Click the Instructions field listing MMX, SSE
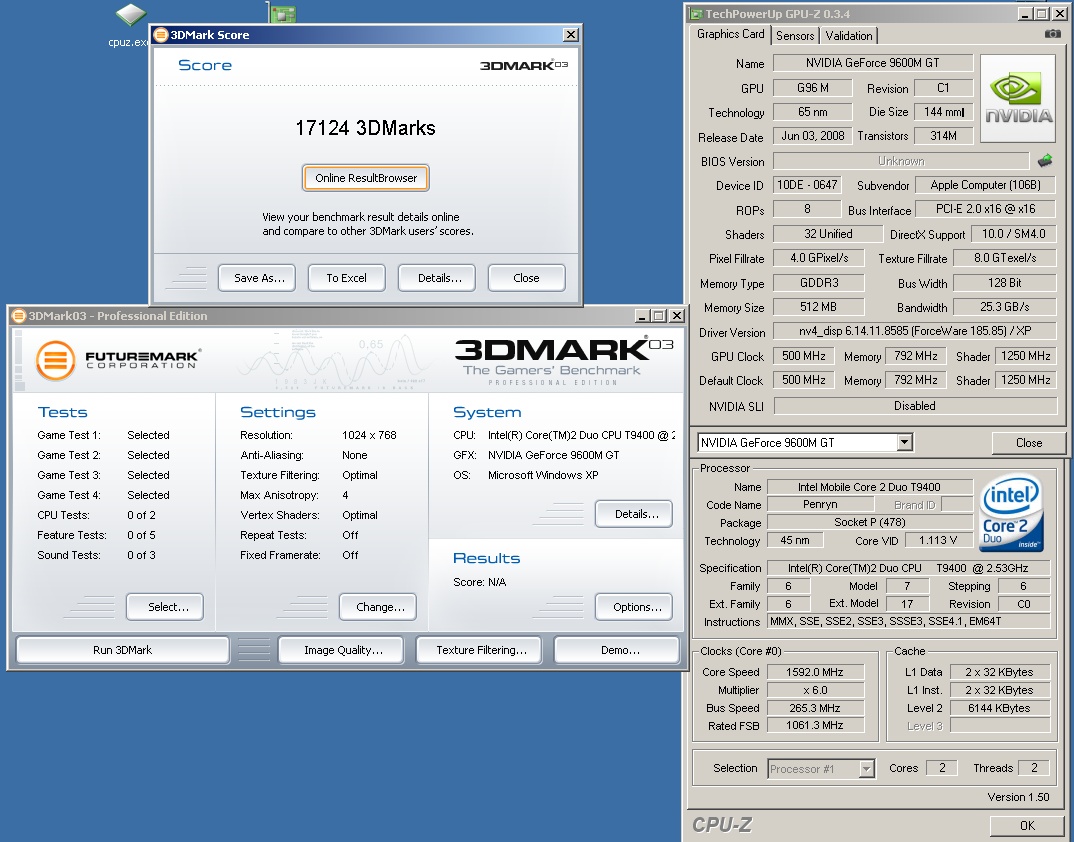This screenshot has width=1074, height=842. click(x=908, y=621)
